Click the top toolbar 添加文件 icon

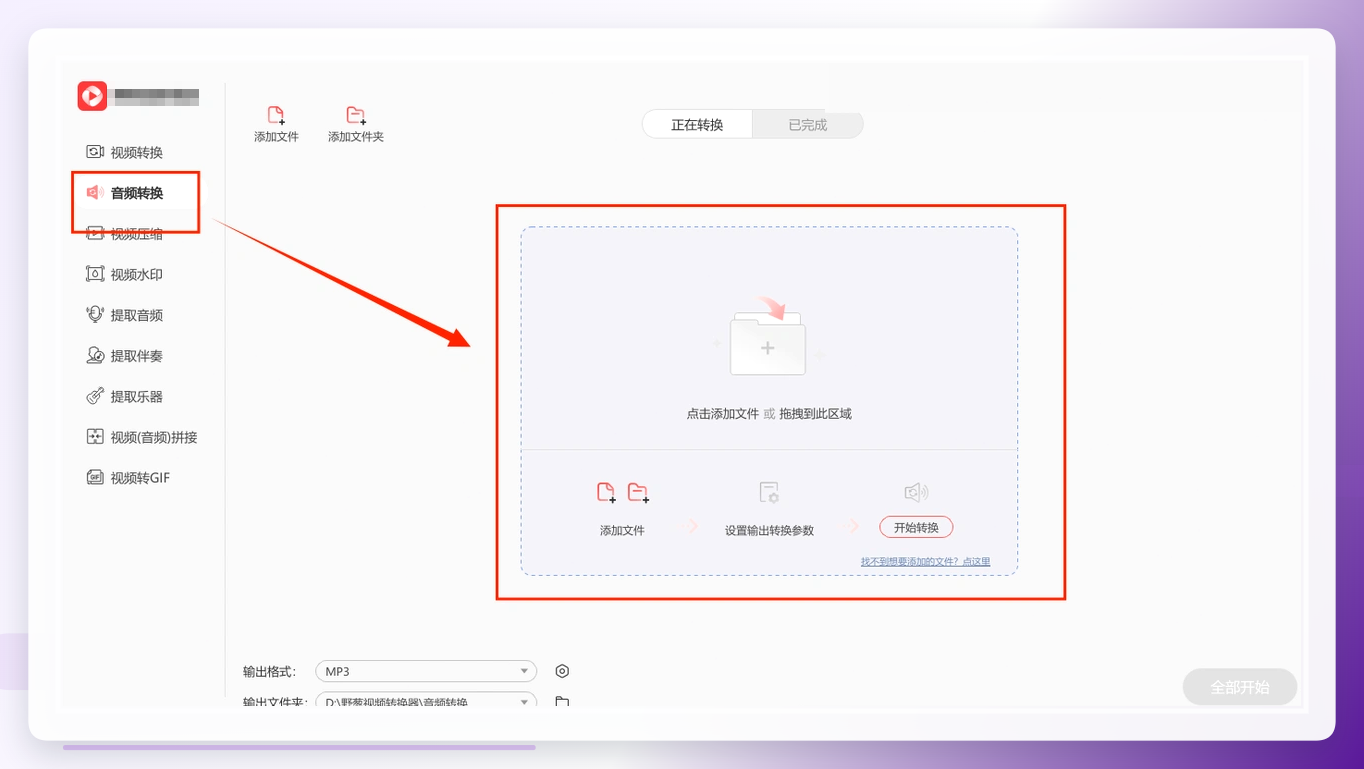pos(276,115)
